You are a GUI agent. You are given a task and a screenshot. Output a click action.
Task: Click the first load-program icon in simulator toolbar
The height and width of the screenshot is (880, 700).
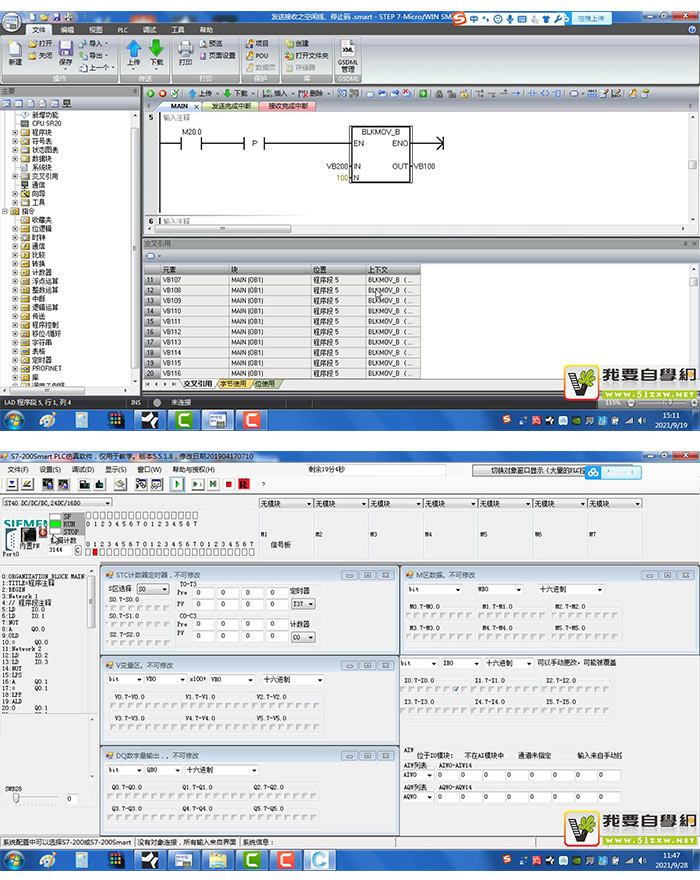pos(12,484)
